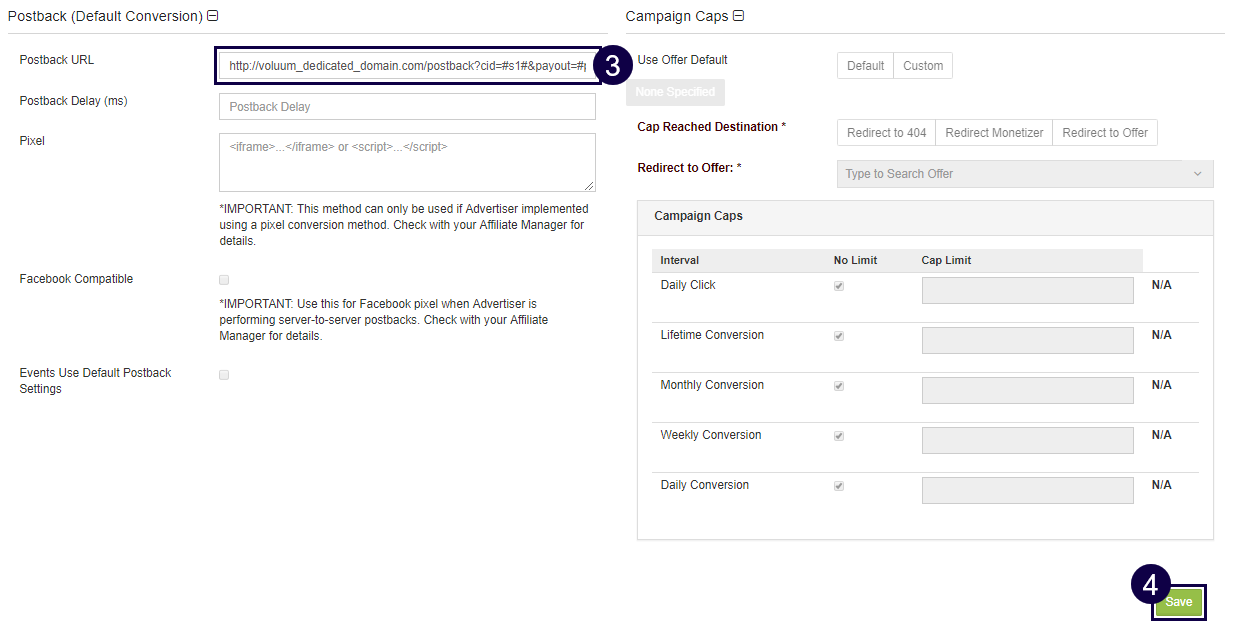The height and width of the screenshot is (627, 1233).
Task: Enable the Facebook Compatible checkbox
Action: pyautogui.click(x=224, y=280)
